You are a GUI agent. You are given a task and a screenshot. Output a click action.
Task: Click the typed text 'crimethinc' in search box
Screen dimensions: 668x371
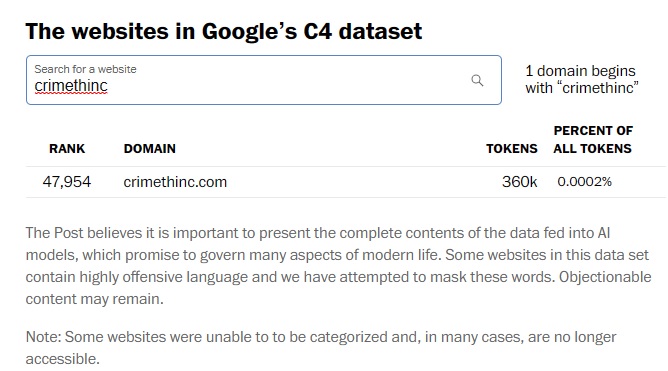click(71, 86)
